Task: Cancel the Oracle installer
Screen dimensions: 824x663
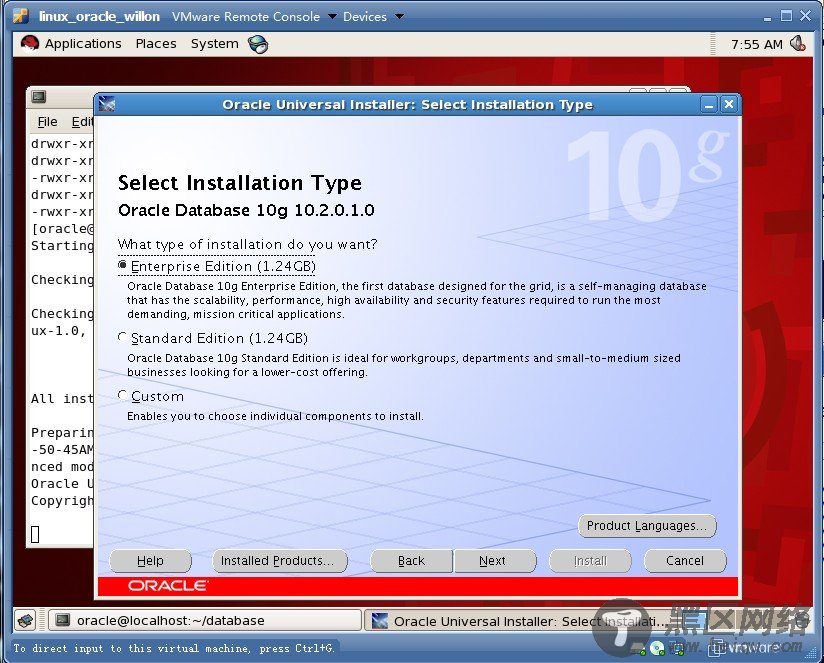Action: click(685, 561)
